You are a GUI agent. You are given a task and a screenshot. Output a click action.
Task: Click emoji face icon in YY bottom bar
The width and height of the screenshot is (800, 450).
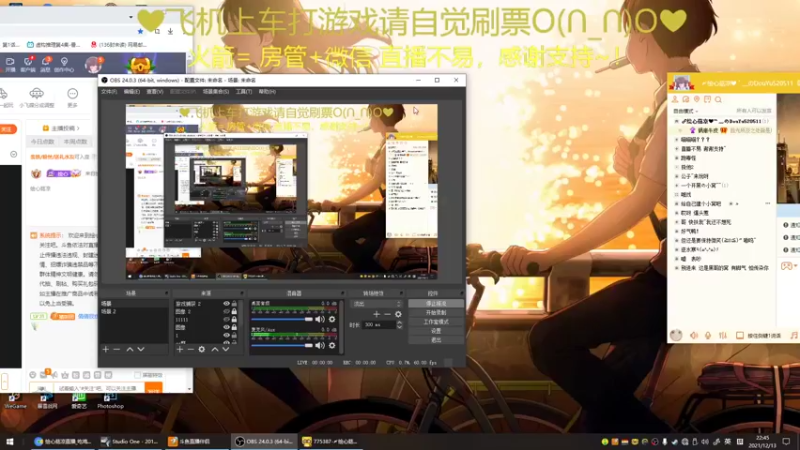(x=676, y=335)
